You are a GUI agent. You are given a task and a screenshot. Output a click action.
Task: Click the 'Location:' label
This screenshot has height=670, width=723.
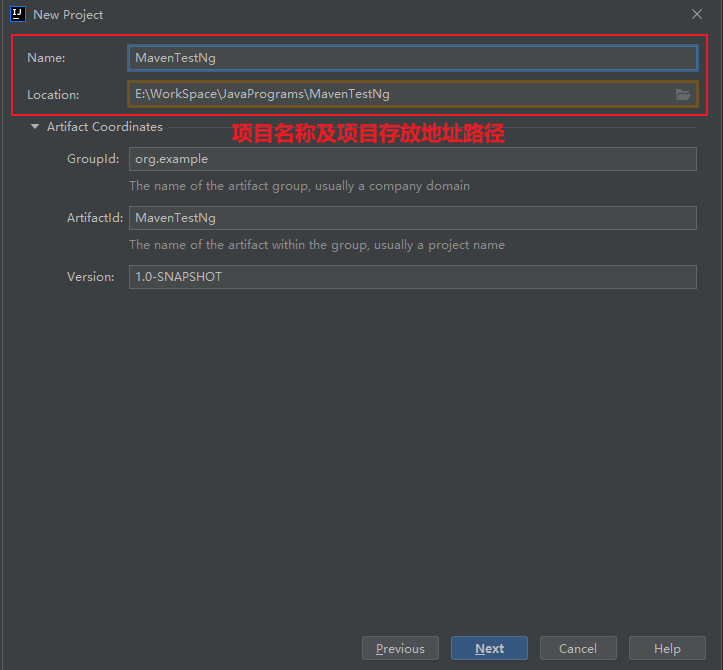point(53,95)
